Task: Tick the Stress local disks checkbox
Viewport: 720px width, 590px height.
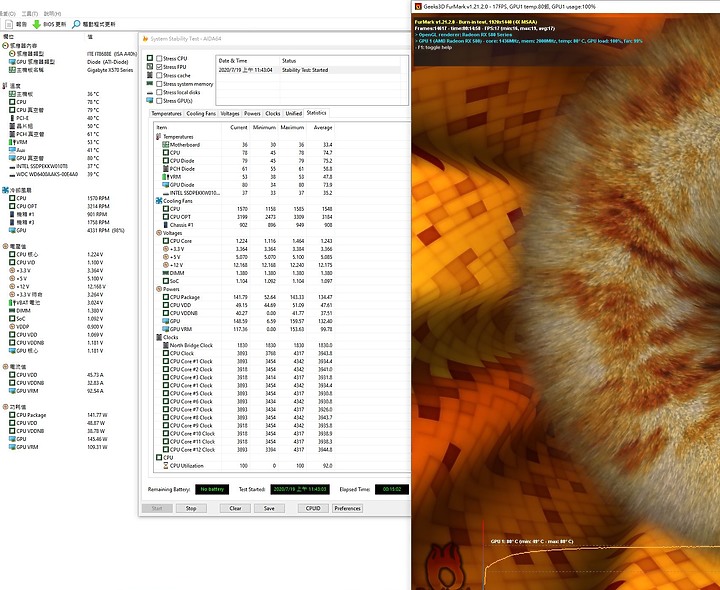Action: (159, 92)
